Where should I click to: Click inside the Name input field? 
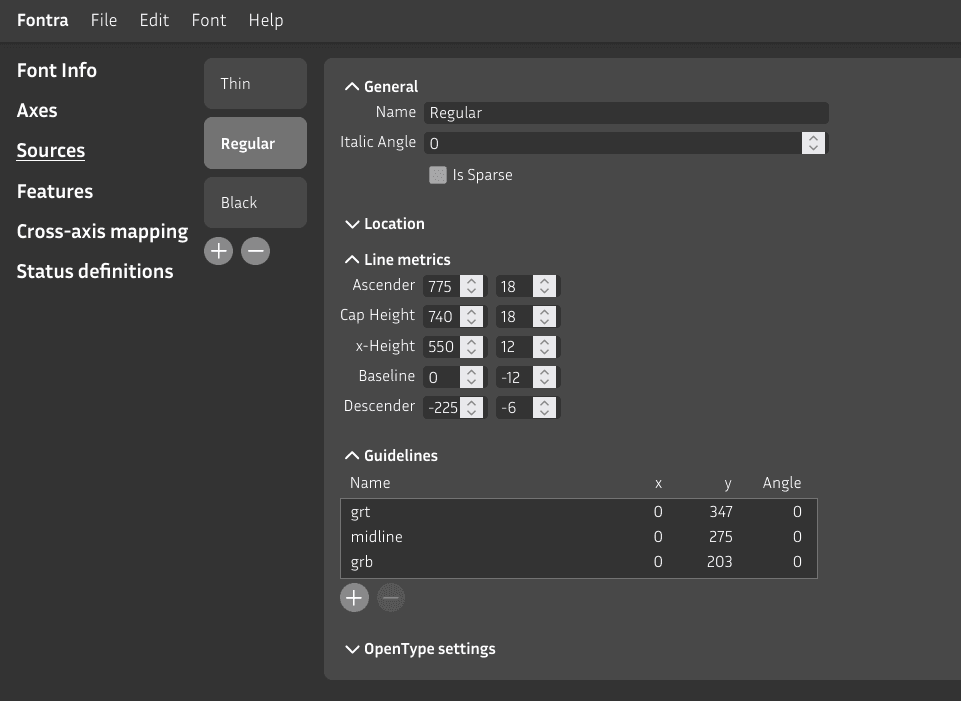click(x=625, y=112)
